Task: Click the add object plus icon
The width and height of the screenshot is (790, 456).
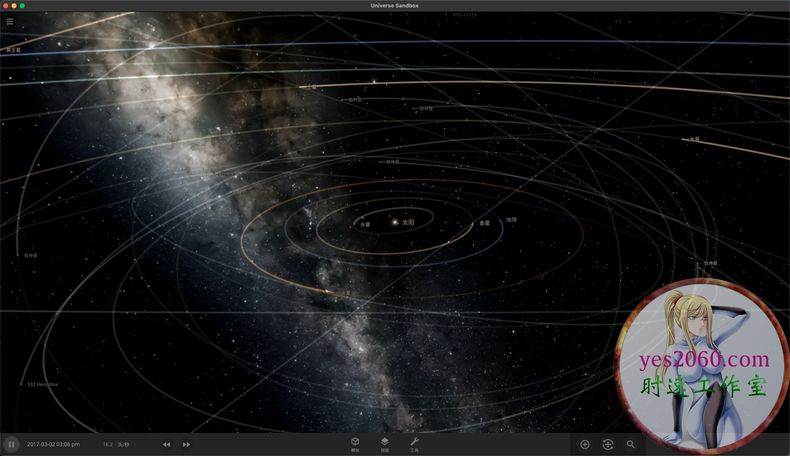Action: 585,444
